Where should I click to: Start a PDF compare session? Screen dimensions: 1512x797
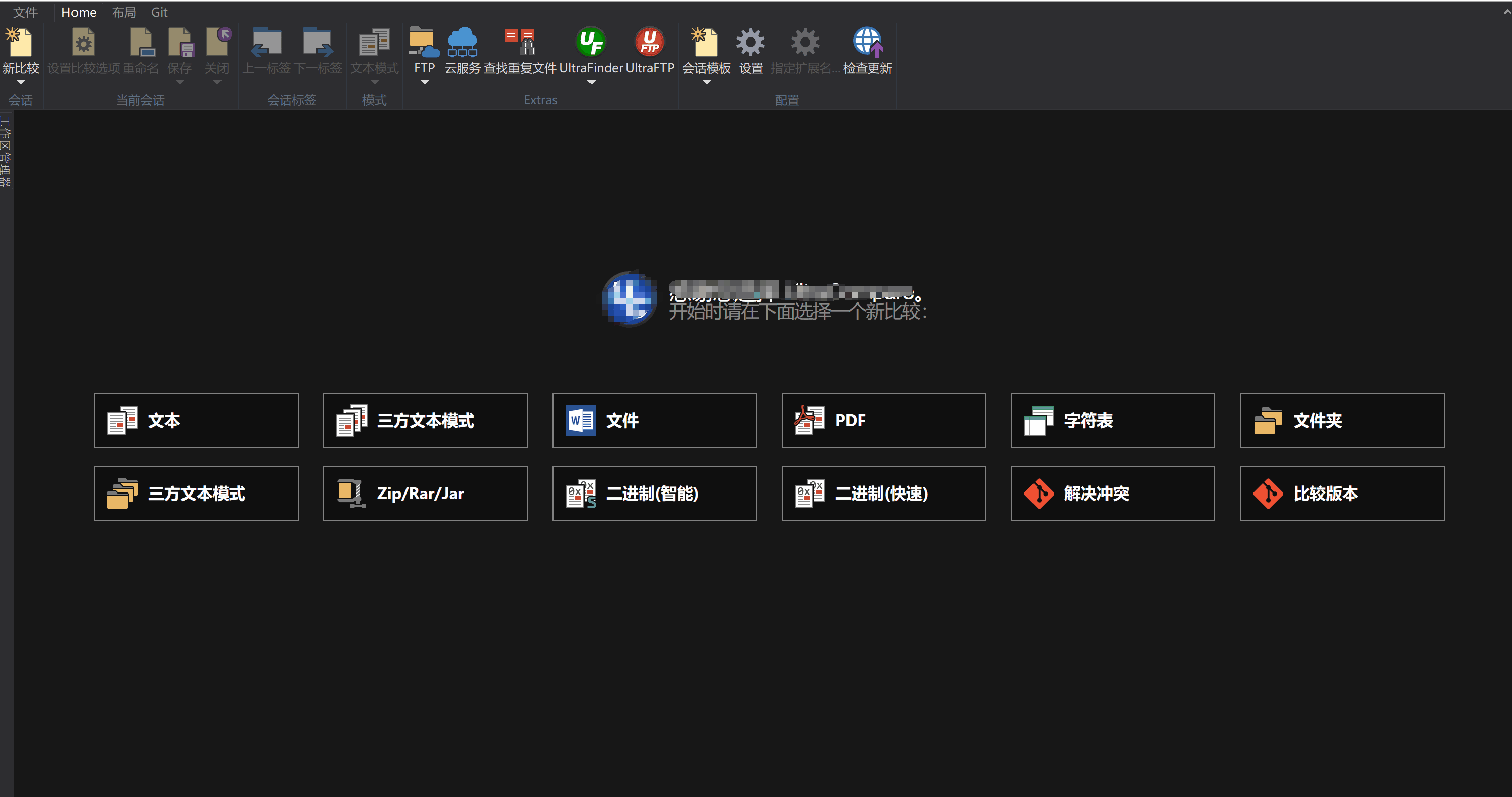point(883,420)
